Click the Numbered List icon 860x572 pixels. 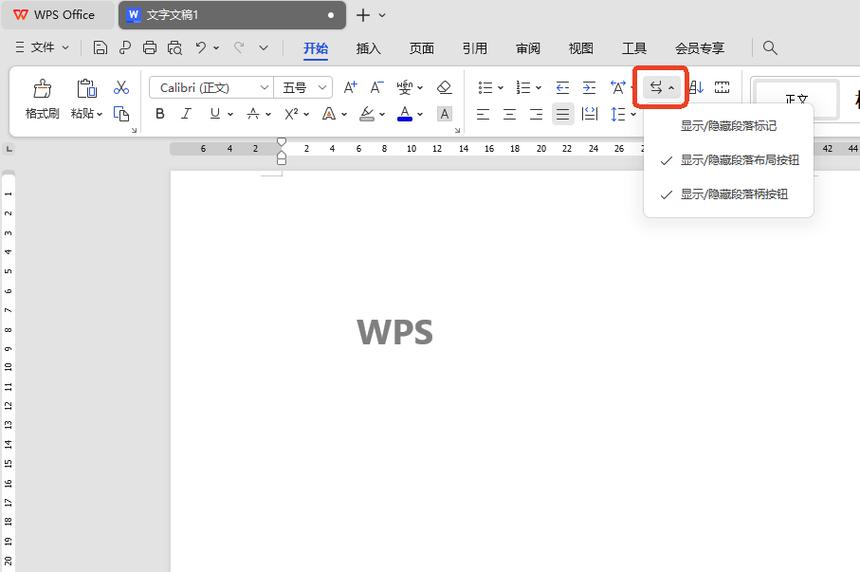(x=523, y=87)
